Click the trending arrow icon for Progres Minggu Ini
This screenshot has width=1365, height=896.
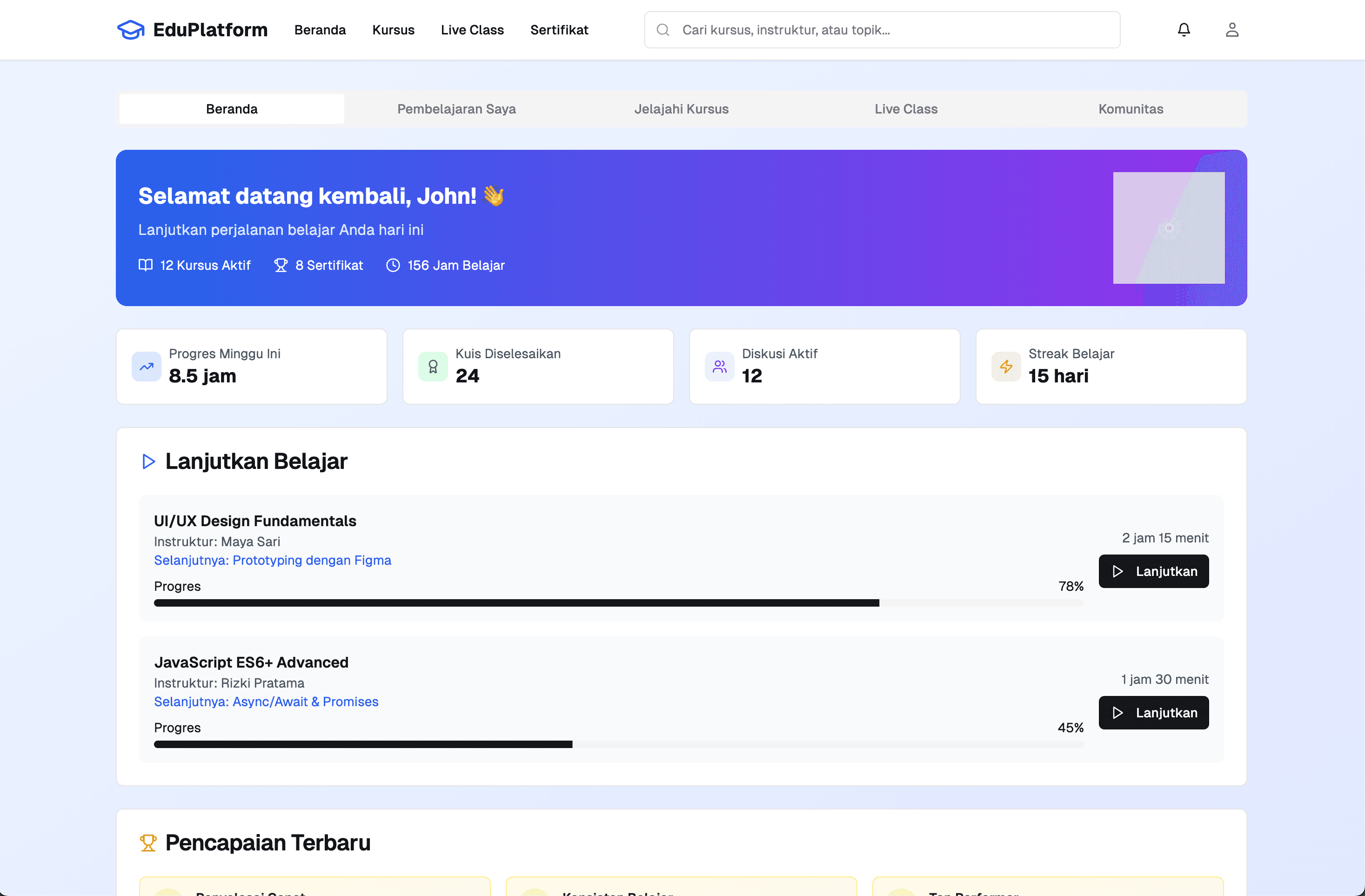pyautogui.click(x=146, y=367)
